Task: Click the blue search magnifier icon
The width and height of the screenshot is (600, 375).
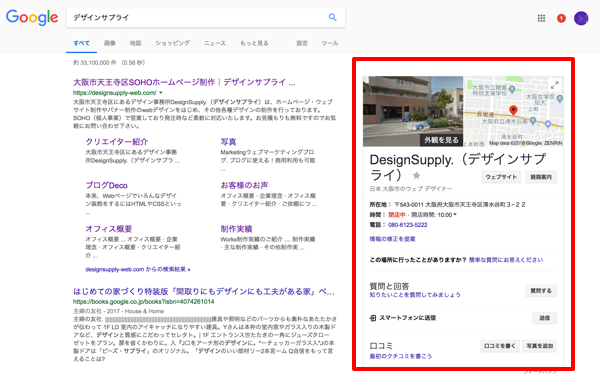Action: [x=333, y=17]
